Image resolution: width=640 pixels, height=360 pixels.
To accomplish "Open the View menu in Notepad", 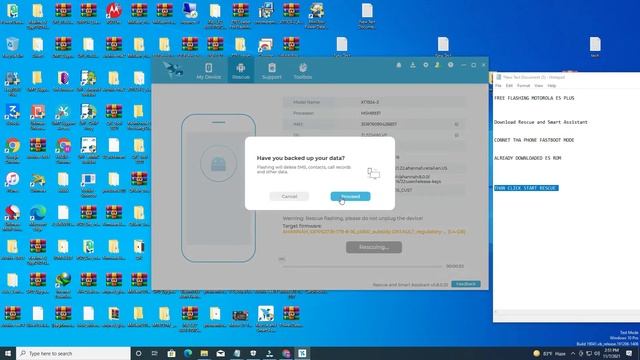I will [539, 86].
